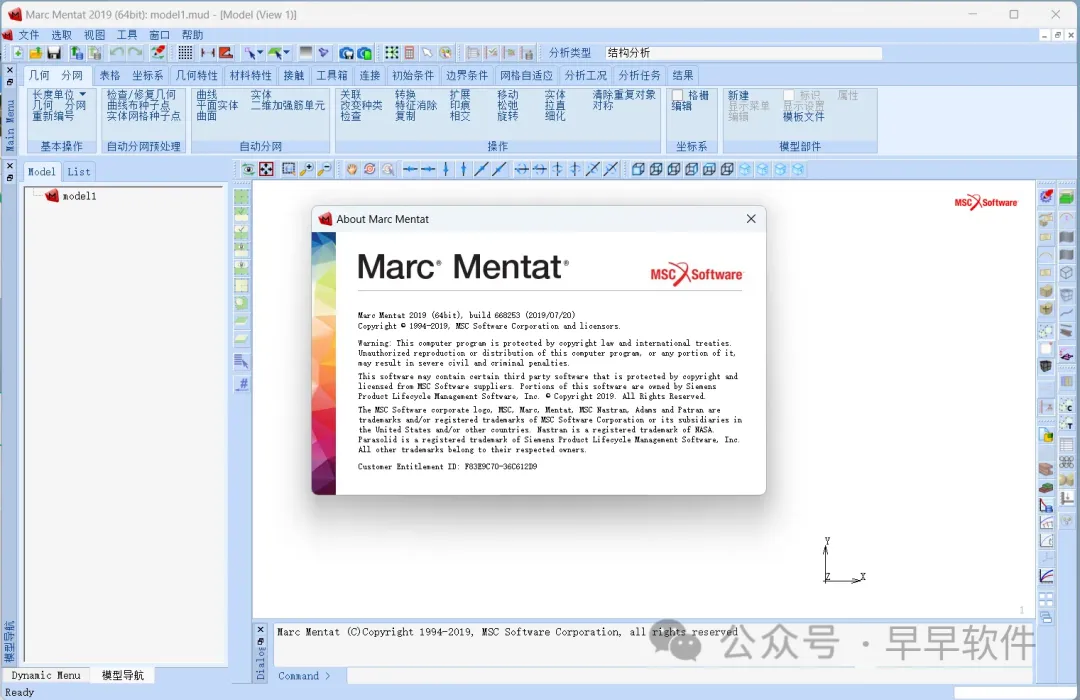Click 重新编号 button
The height and width of the screenshot is (700, 1080).
pyautogui.click(x=53, y=116)
